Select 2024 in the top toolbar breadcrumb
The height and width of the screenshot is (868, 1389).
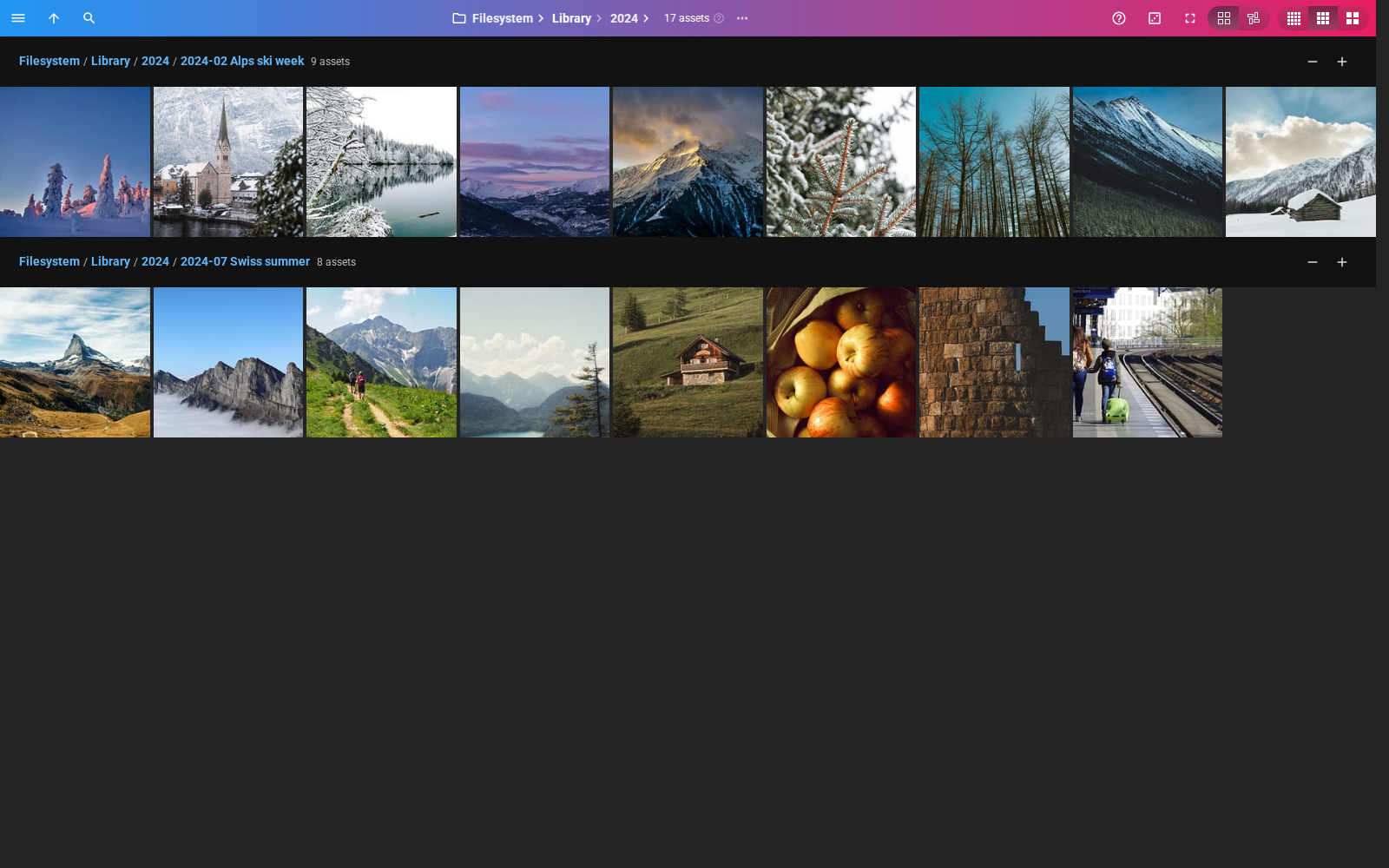(x=624, y=18)
